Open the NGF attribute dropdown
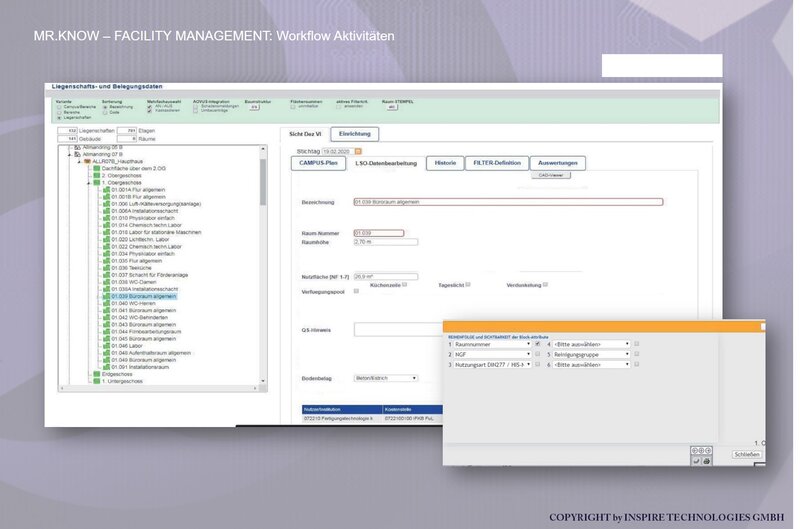Image resolution: width=800 pixels, height=529 pixels. [x=493, y=355]
